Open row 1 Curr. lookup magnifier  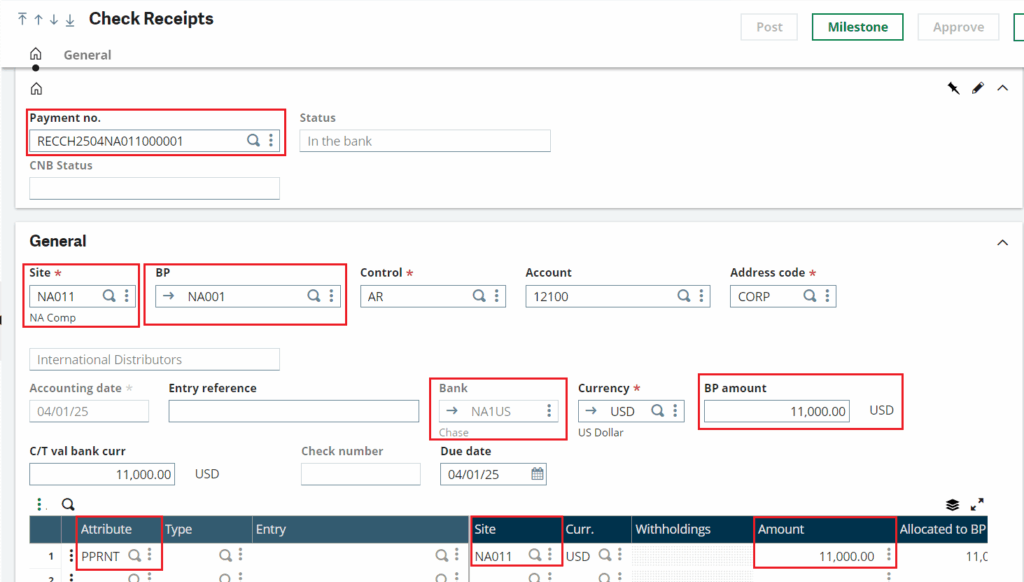605,555
